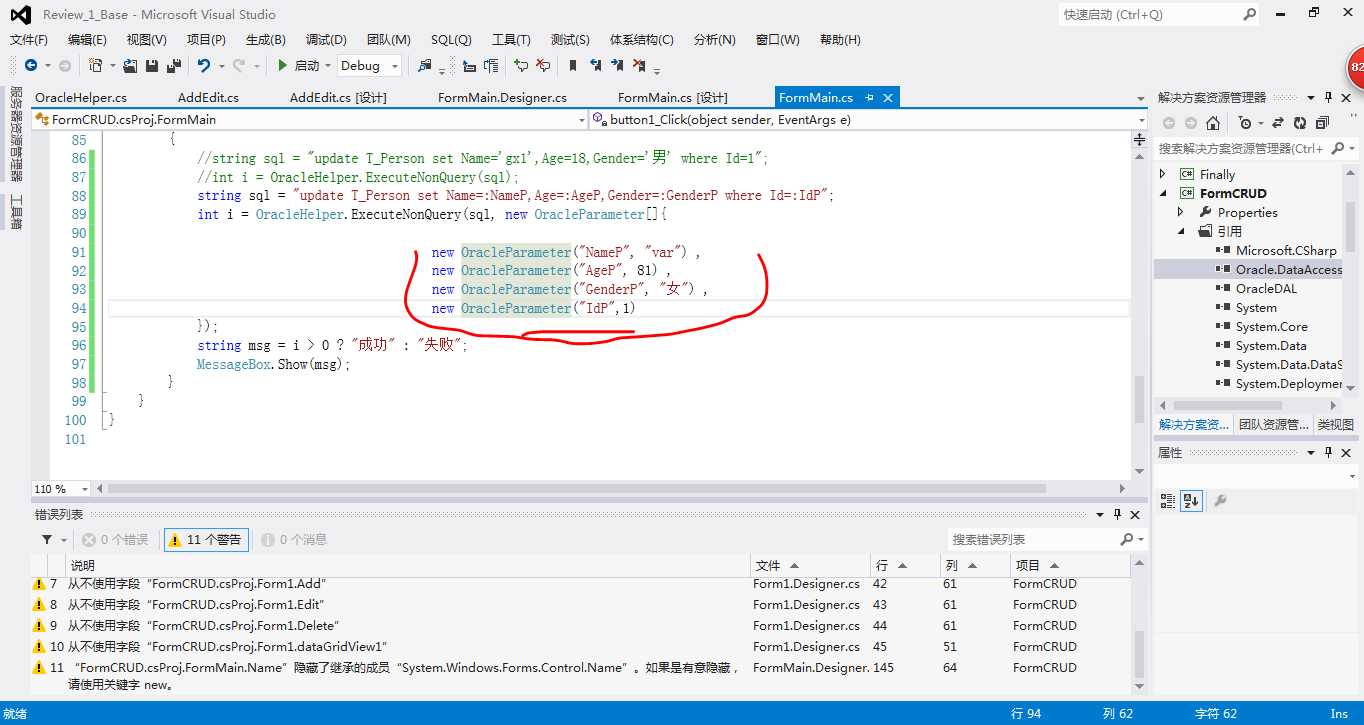Toggle the 0 messages filter button
The height and width of the screenshot is (725, 1364).
coord(294,539)
